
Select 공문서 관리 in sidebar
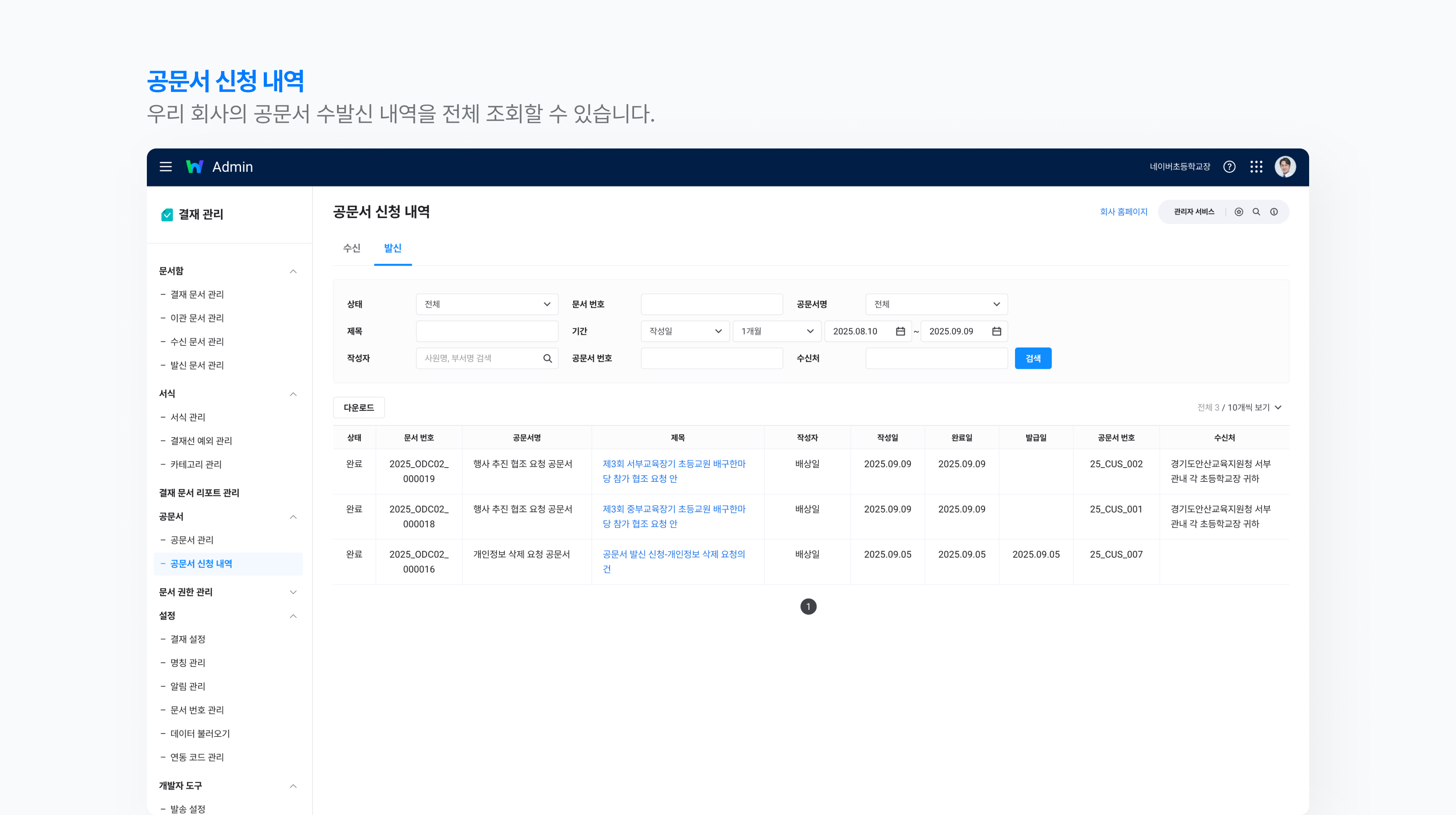(191, 540)
